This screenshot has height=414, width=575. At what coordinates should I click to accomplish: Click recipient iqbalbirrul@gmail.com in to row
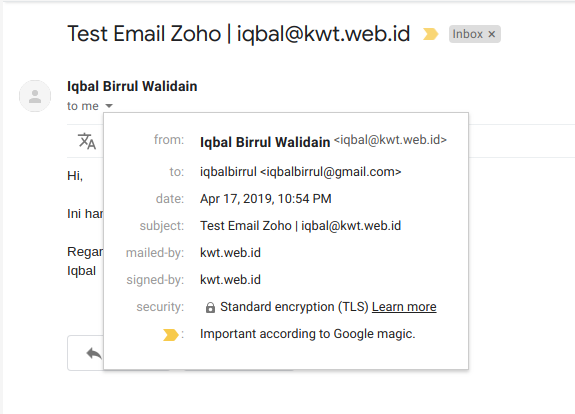point(330,172)
